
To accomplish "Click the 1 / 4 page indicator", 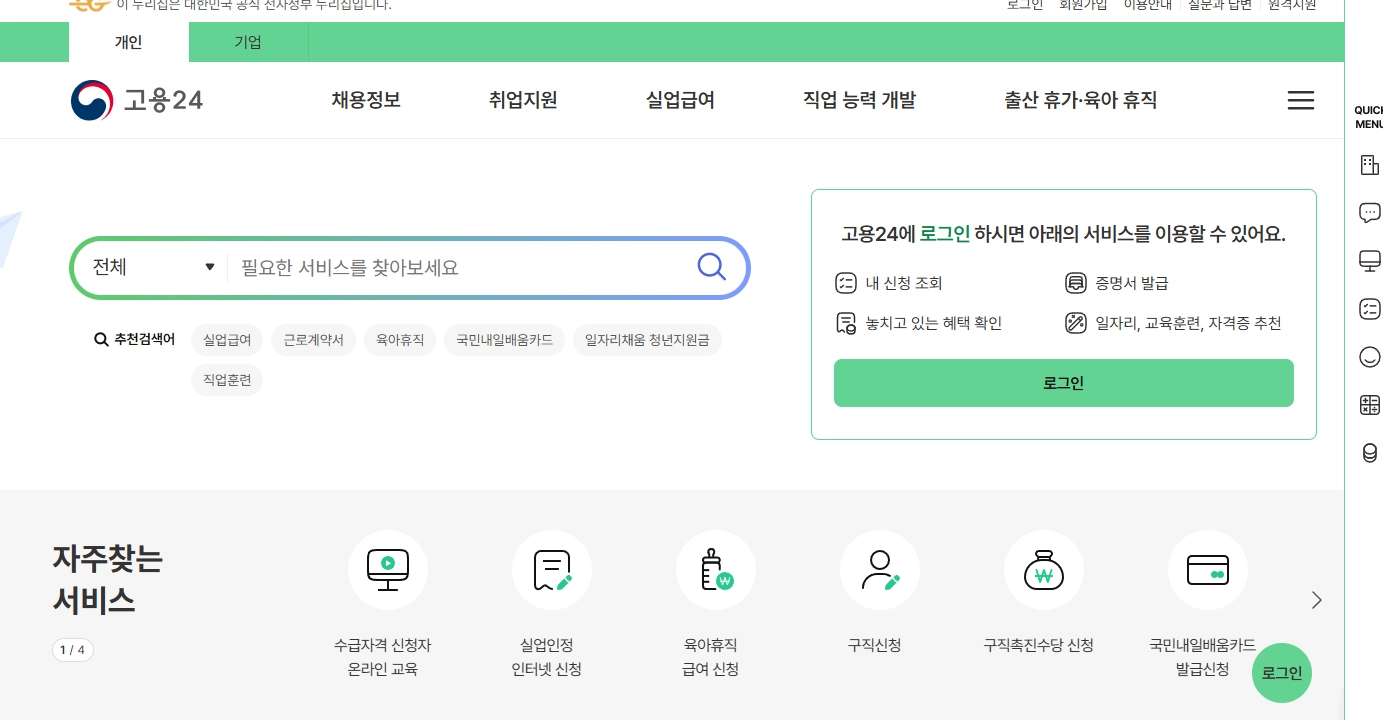I will [x=73, y=650].
